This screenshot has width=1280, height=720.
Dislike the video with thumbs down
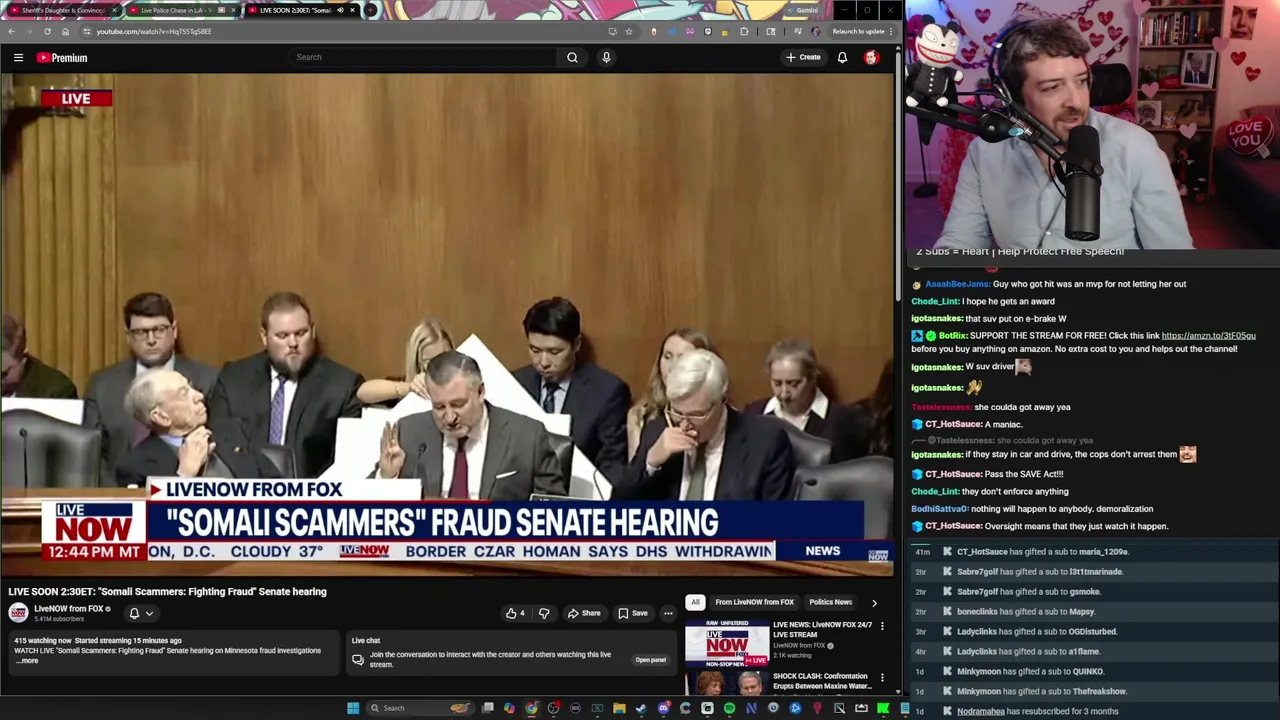pyautogui.click(x=544, y=614)
